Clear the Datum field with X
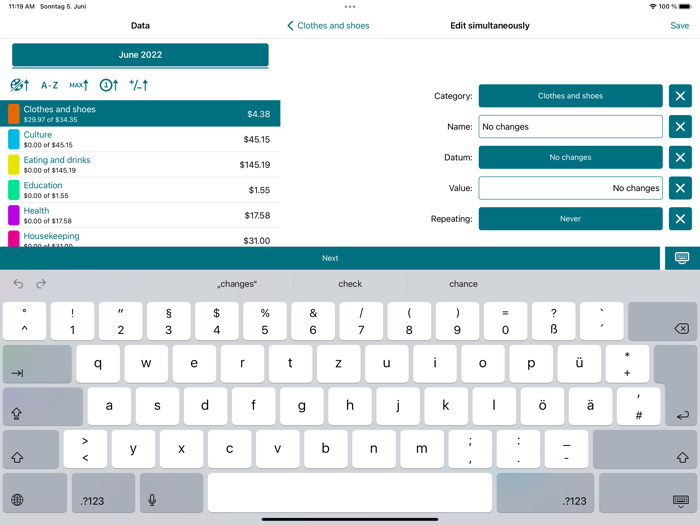 click(x=680, y=157)
